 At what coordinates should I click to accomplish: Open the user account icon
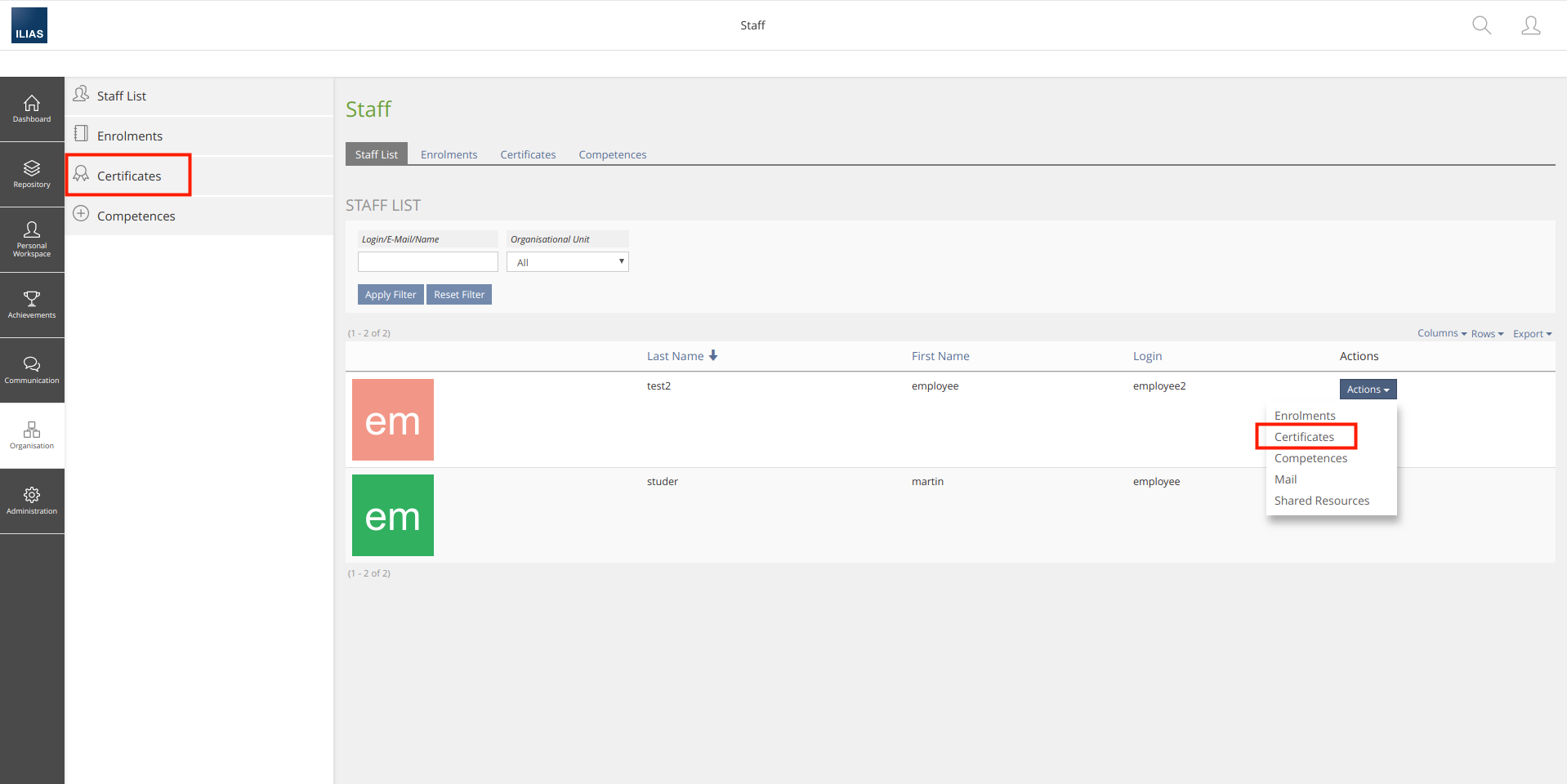(x=1530, y=25)
